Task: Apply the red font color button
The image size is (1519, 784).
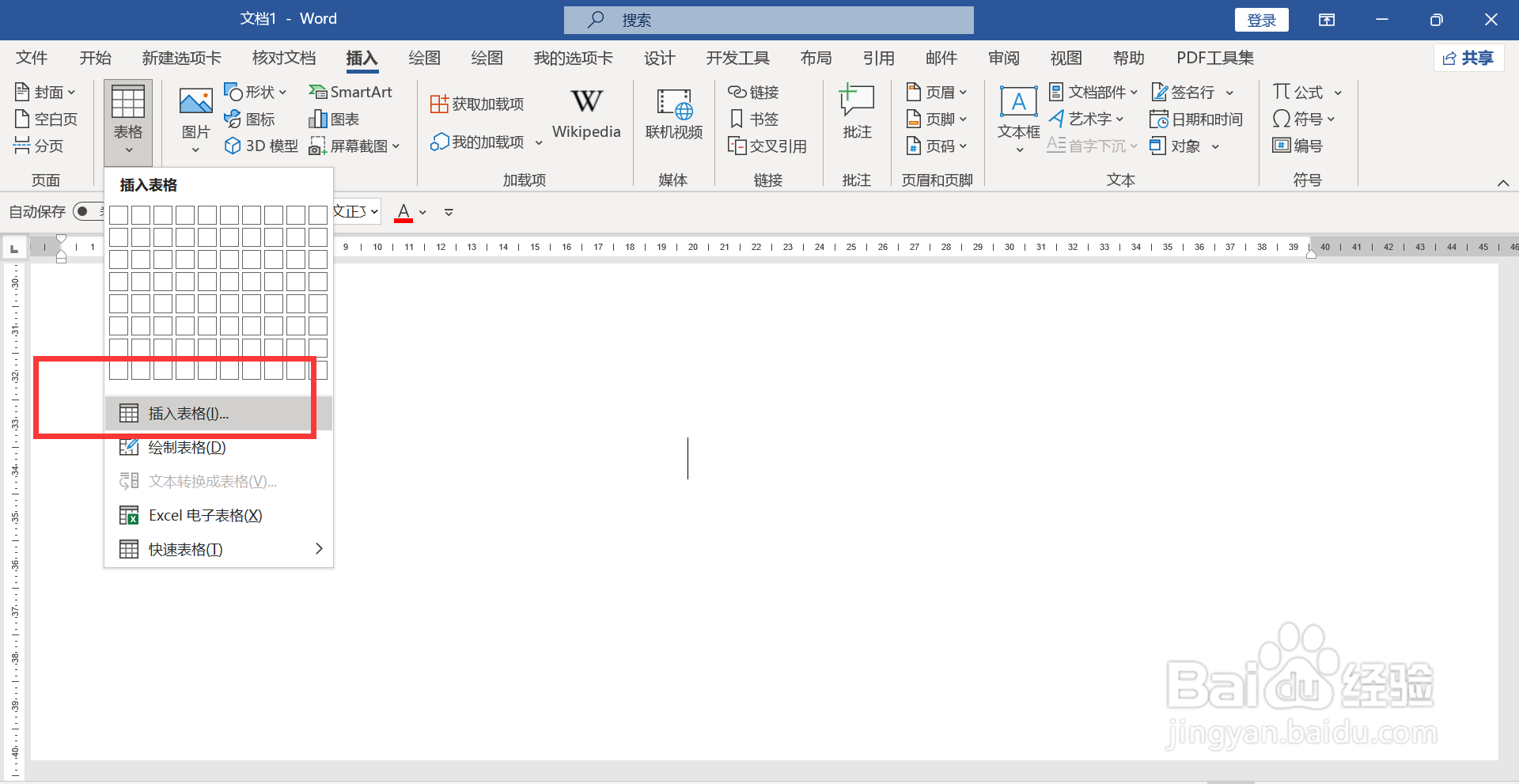Action: click(x=403, y=213)
